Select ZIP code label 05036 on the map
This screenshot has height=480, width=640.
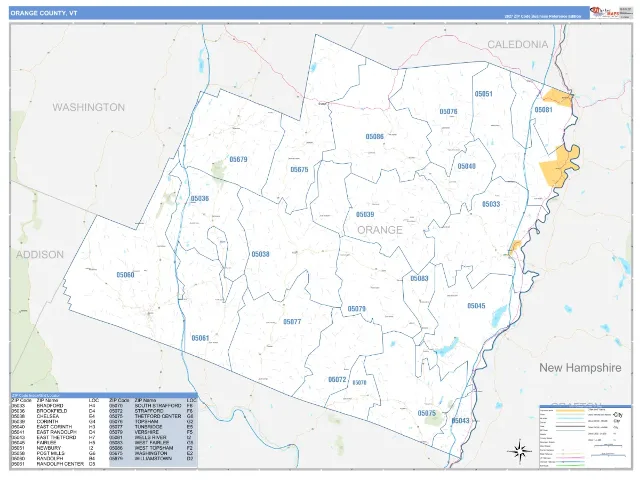click(200, 198)
